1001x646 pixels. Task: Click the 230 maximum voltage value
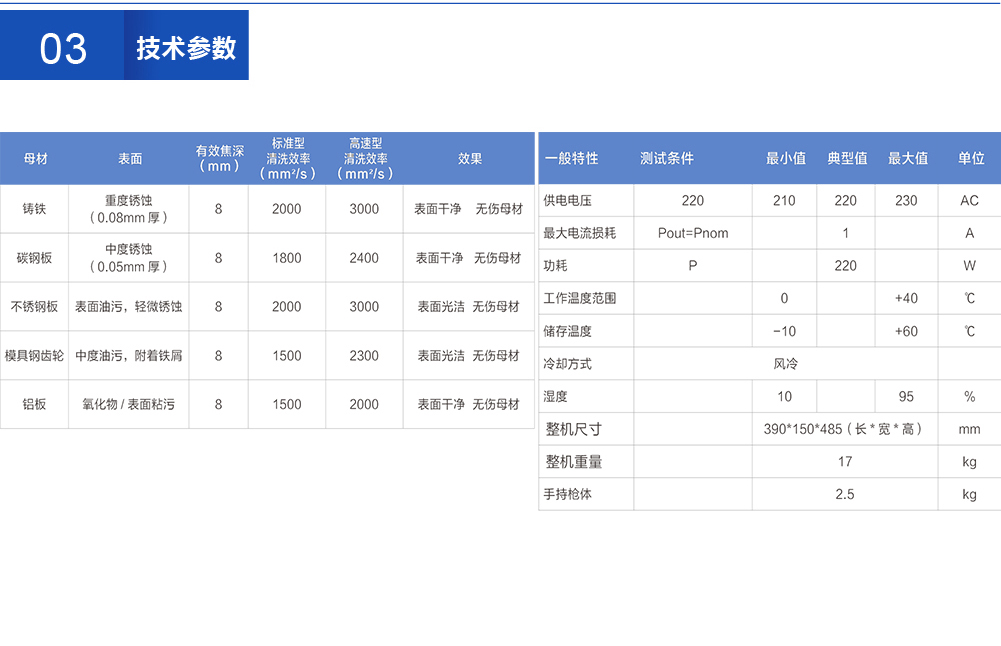point(906,200)
